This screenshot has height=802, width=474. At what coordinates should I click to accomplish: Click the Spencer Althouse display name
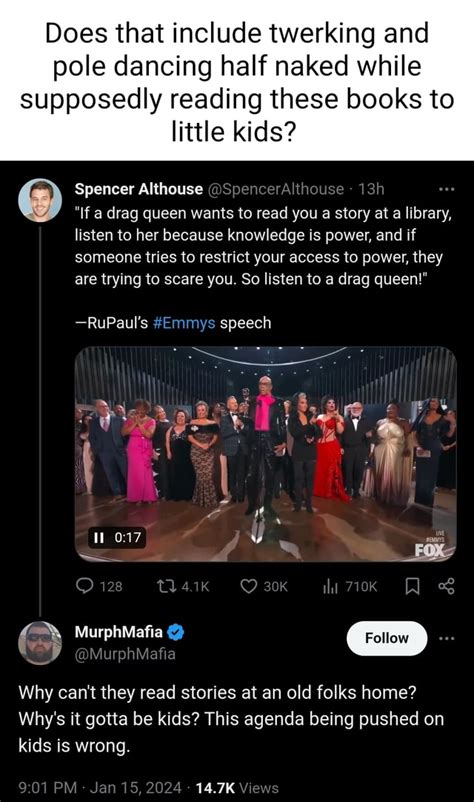click(139, 189)
